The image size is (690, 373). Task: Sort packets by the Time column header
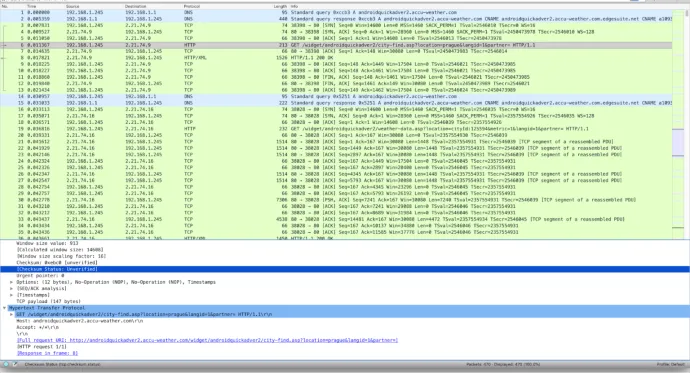coord(32,7)
